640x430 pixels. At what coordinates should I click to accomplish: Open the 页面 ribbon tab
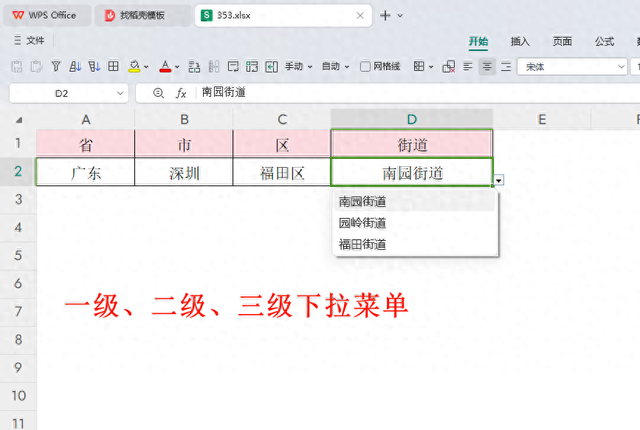click(x=562, y=41)
